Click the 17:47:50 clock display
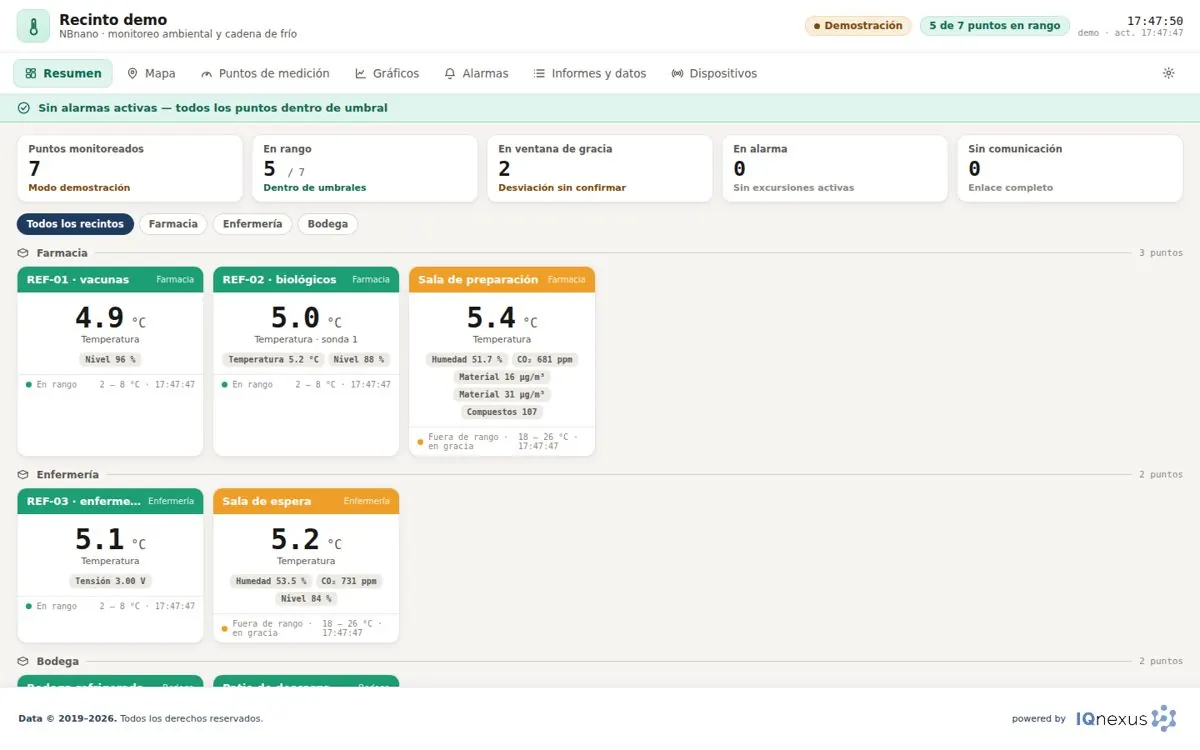1200x750 pixels. click(1155, 20)
